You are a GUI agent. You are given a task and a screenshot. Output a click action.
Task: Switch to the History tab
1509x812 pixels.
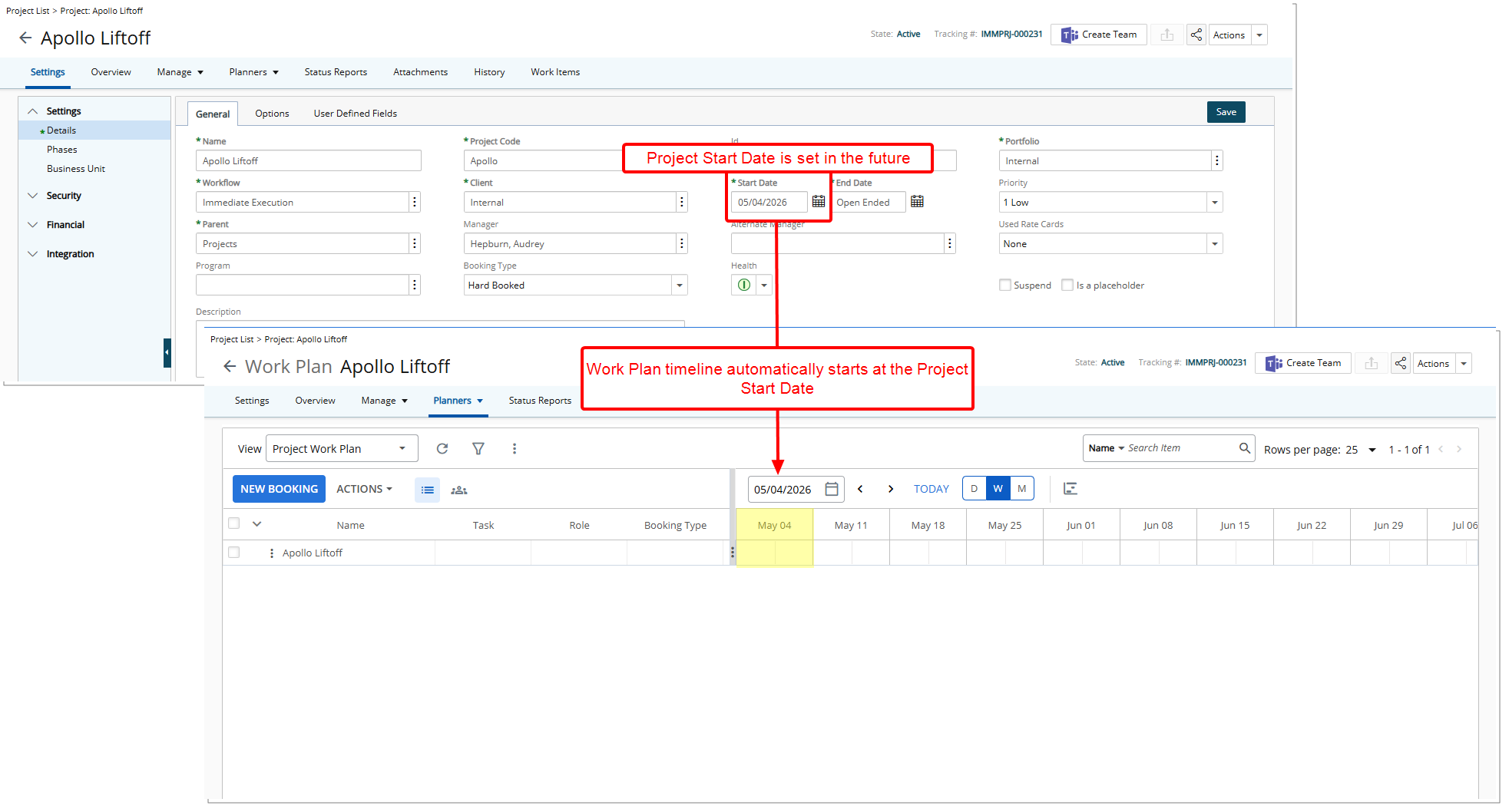tap(489, 71)
